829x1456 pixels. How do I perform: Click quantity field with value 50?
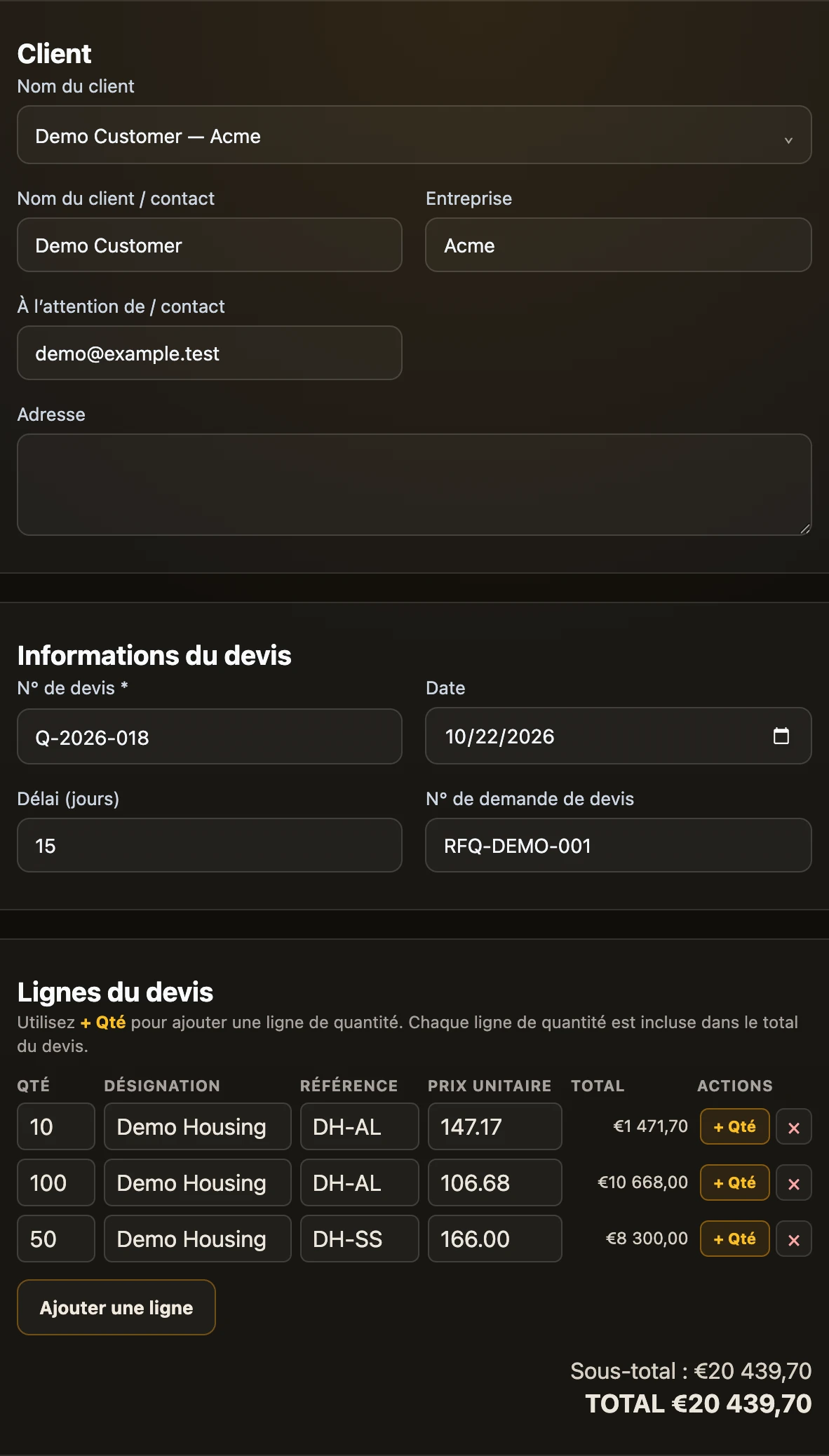(56, 1239)
